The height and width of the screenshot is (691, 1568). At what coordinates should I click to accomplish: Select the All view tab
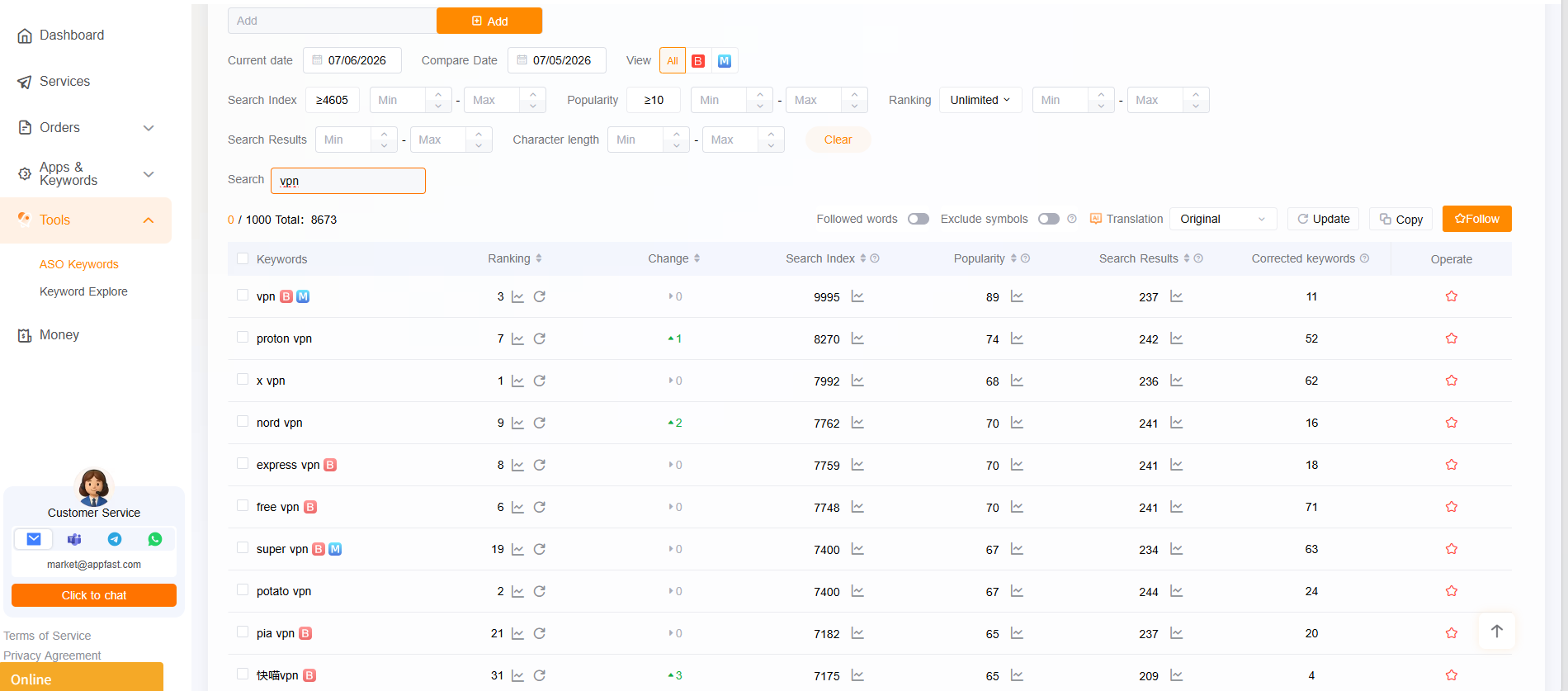tap(673, 60)
